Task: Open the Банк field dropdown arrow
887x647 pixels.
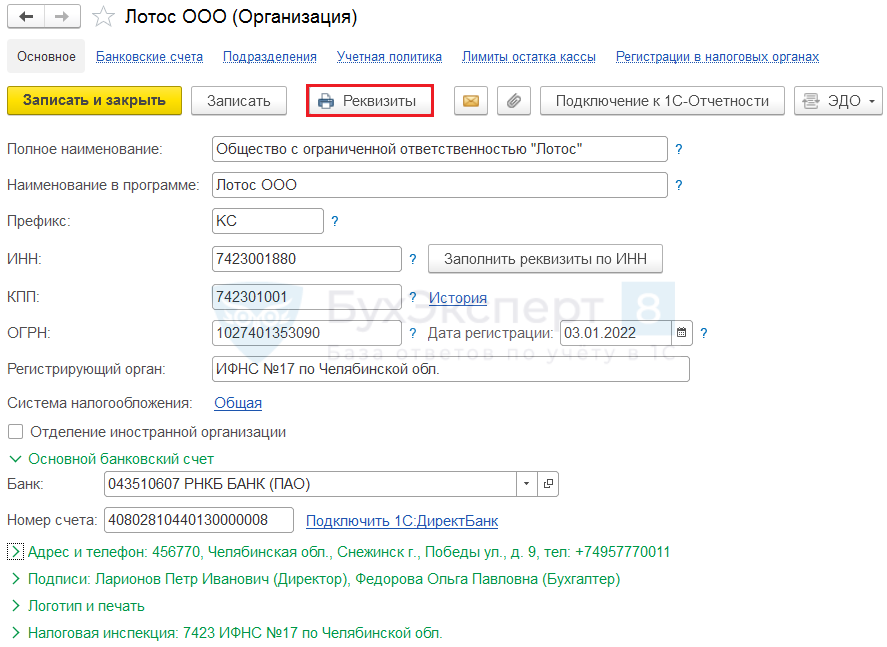Action: 527,484
